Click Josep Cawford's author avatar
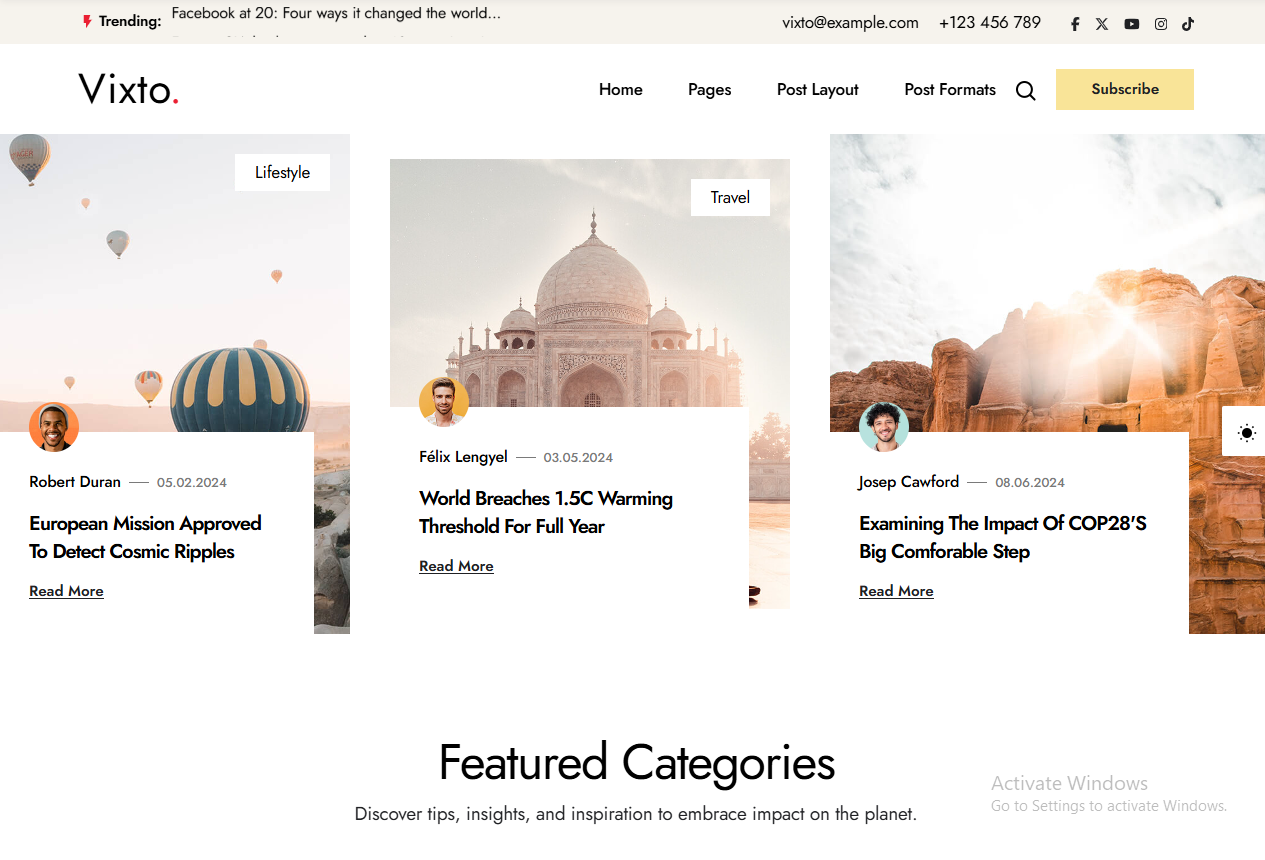This screenshot has width=1265, height=860. click(884, 427)
